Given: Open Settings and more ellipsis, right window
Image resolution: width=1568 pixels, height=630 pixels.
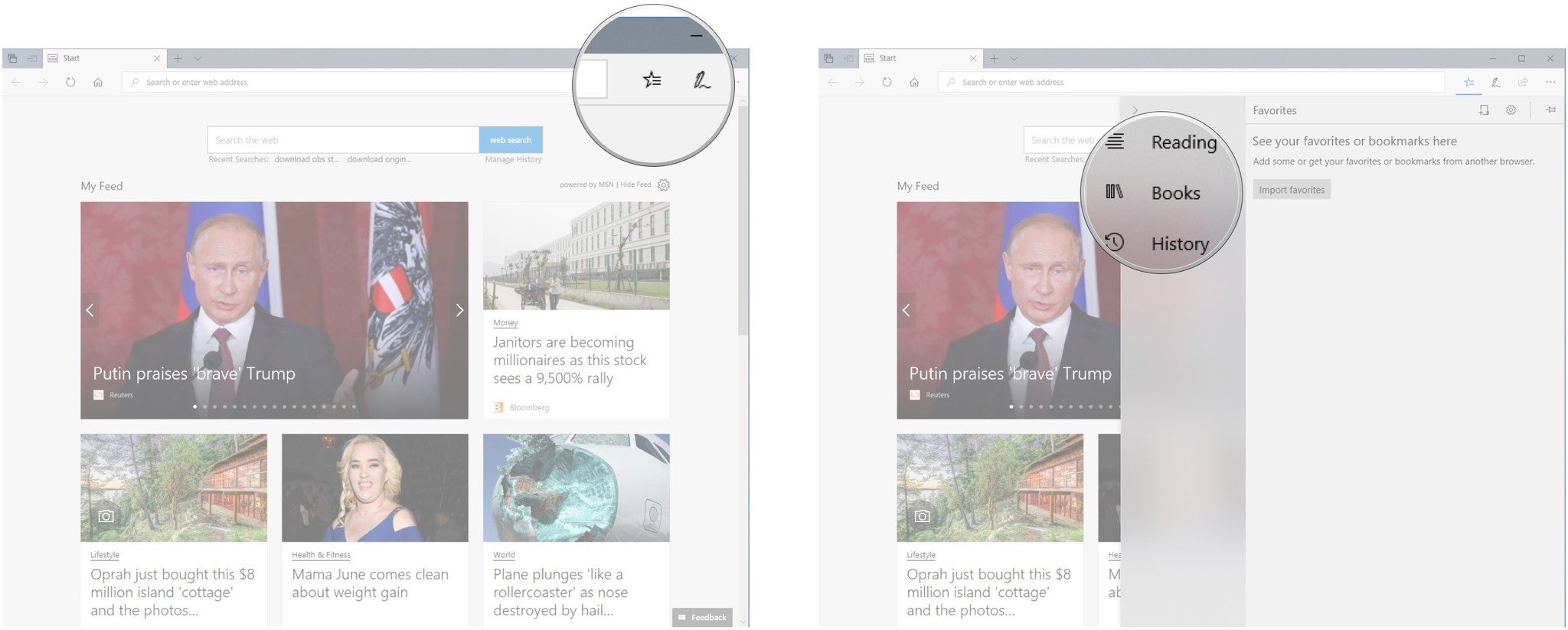Looking at the screenshot, I should click(1550, 82).
